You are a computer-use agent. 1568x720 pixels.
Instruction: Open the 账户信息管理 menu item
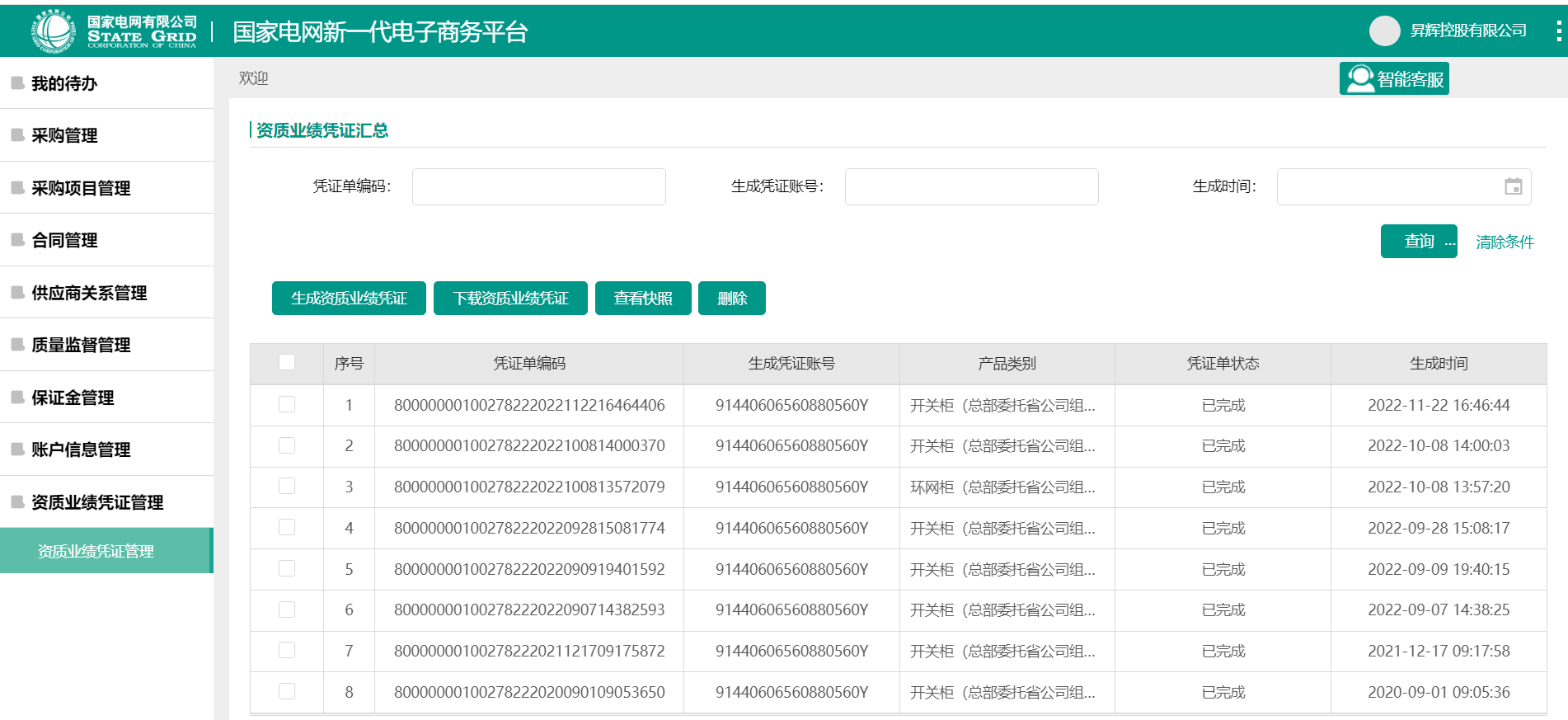coord(81,449)
